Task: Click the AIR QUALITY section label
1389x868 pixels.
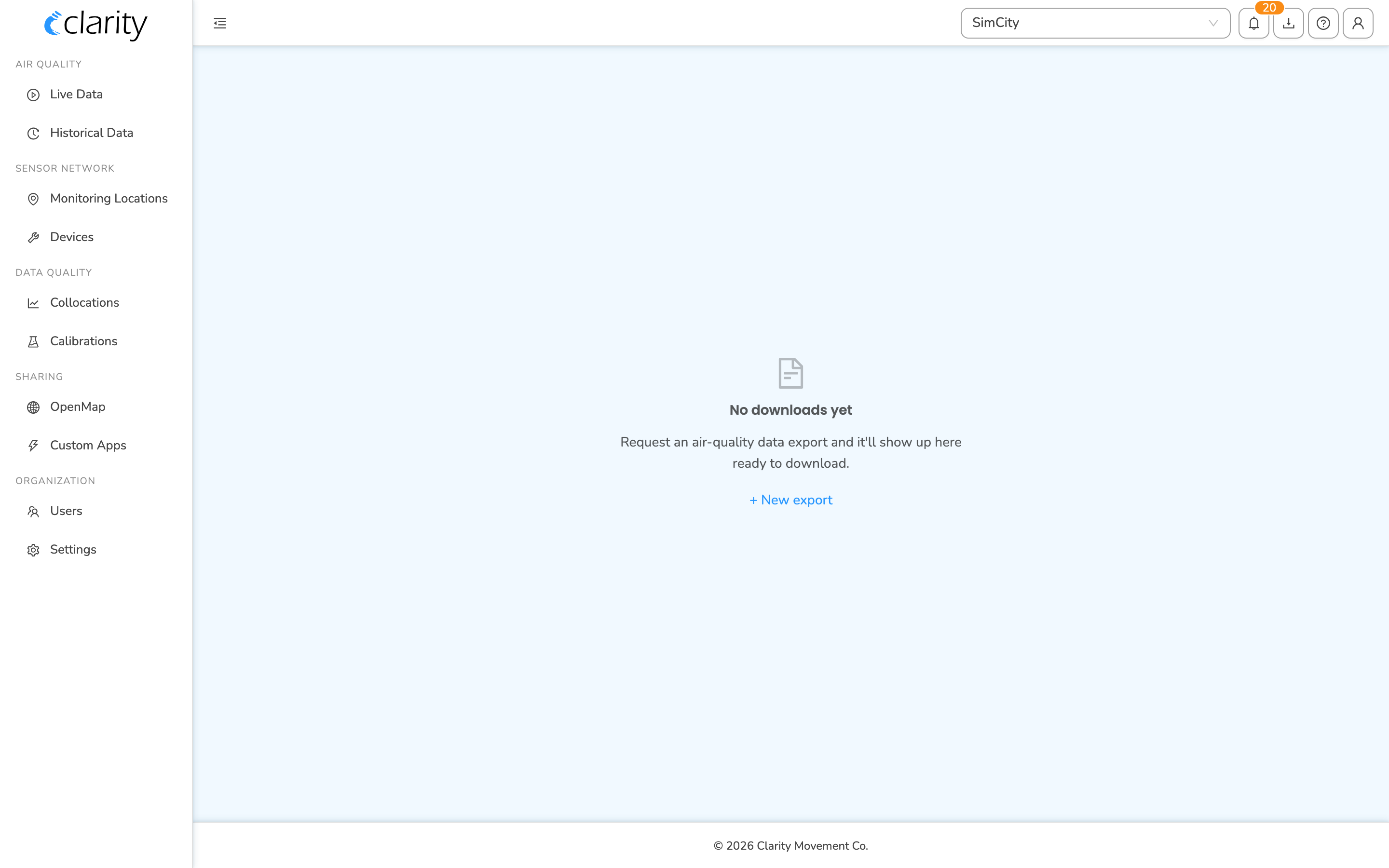Action: click(49, 64)
